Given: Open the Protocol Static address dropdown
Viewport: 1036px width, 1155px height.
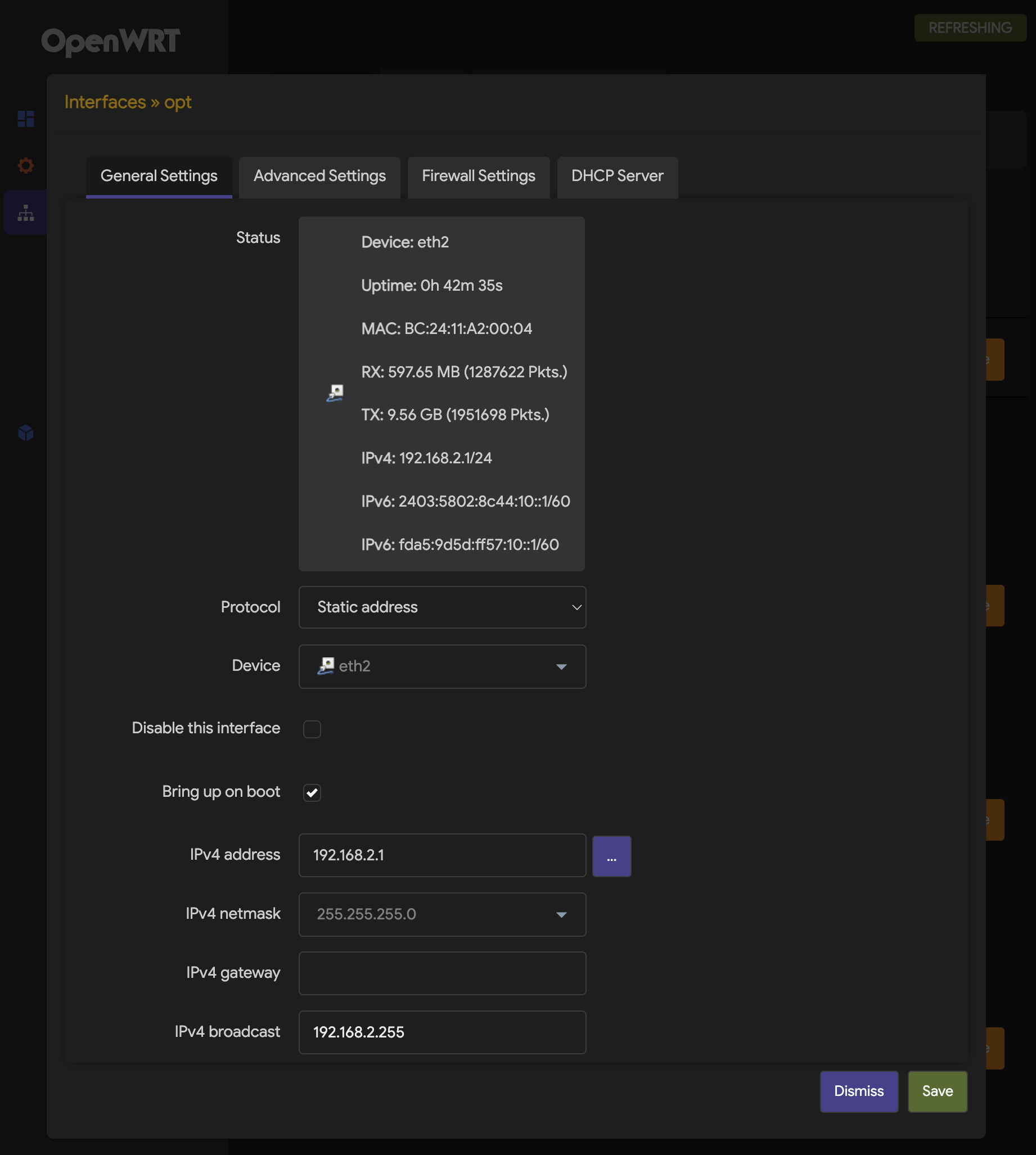Looking at the screenshot, I should click(x=442, y=607).
